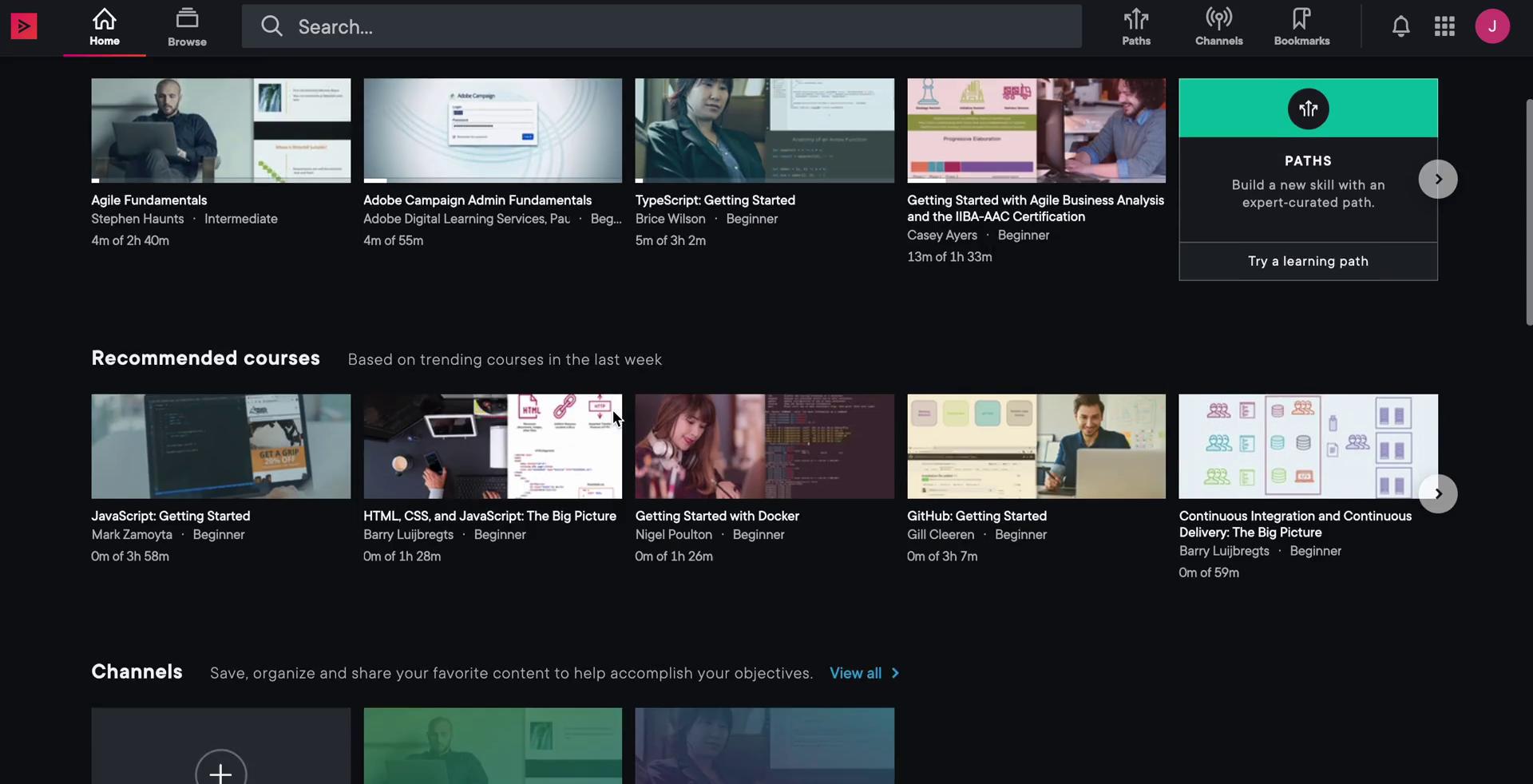Open the J profile avatar menu

pyautogui.click(x=1492, y=26)
